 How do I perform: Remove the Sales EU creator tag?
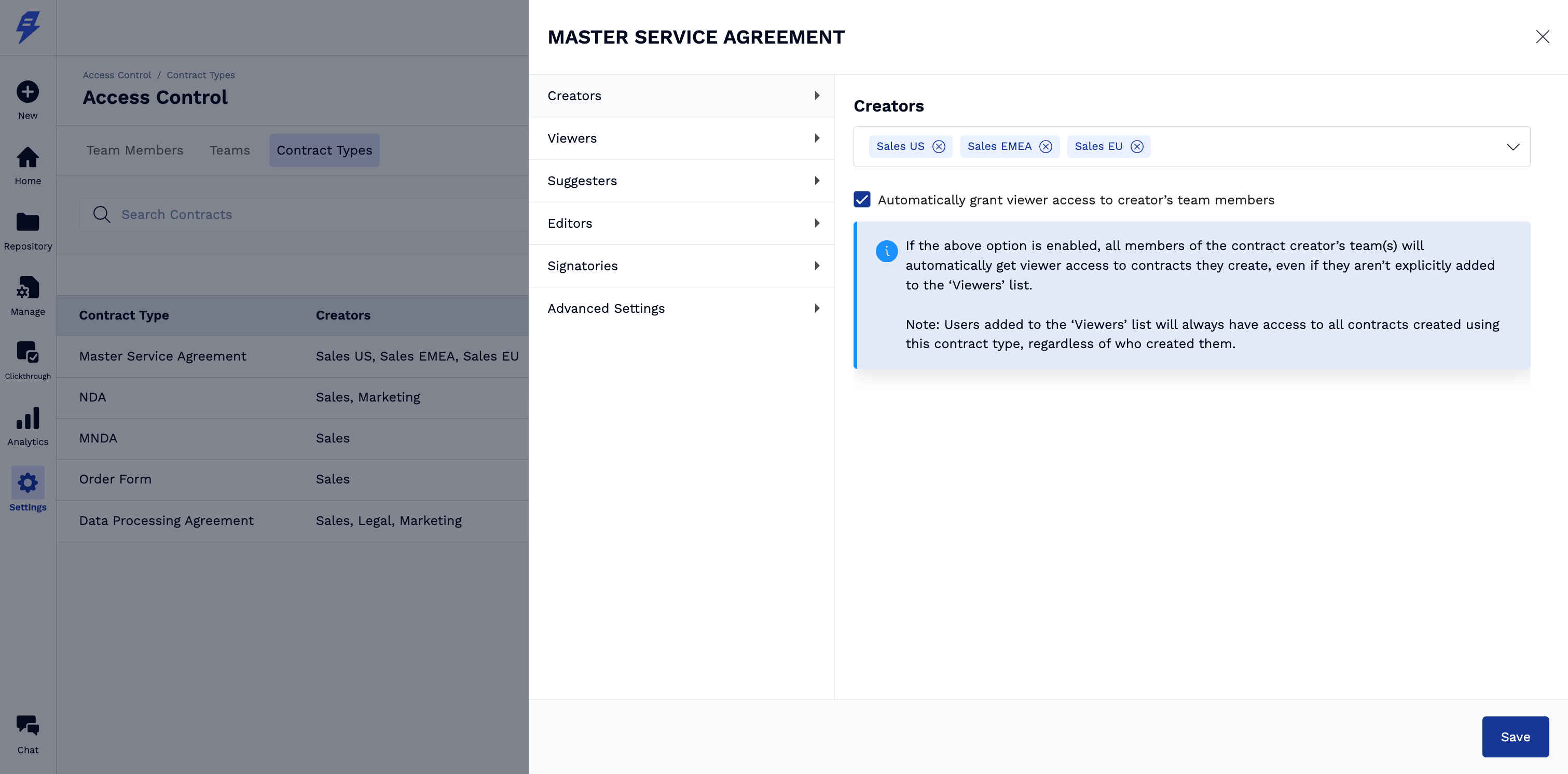pos(1136,147)
